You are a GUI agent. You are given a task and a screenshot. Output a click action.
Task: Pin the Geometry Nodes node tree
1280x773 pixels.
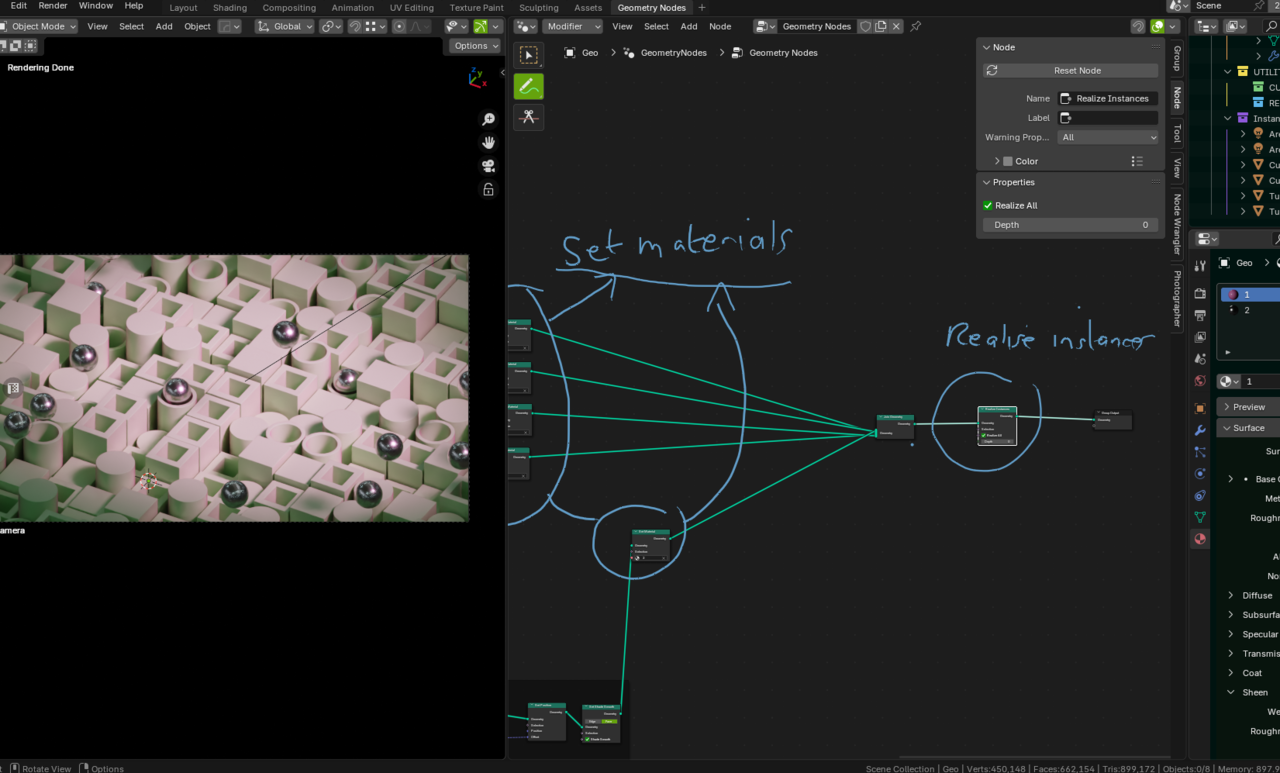(915, 27)
